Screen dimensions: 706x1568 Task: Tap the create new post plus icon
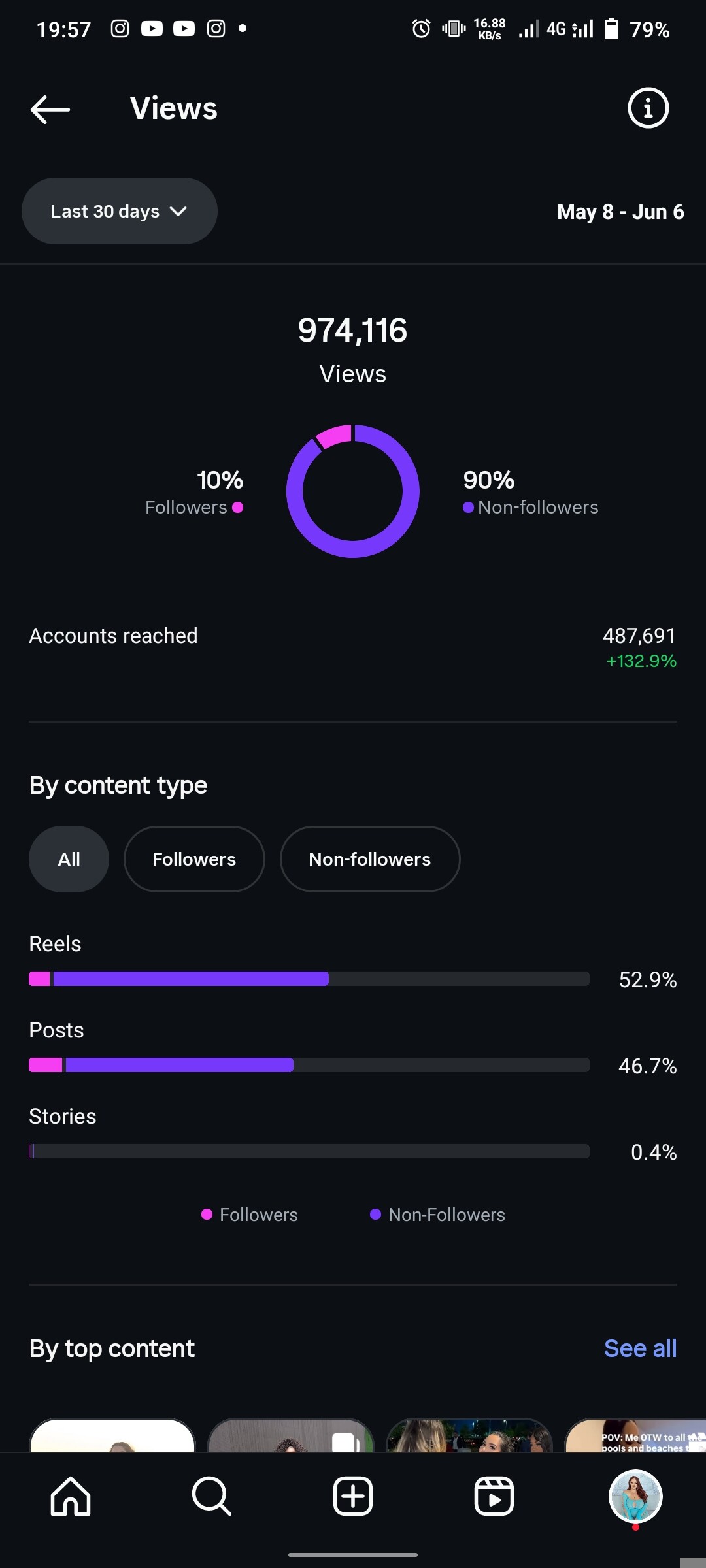[353, 1495]
